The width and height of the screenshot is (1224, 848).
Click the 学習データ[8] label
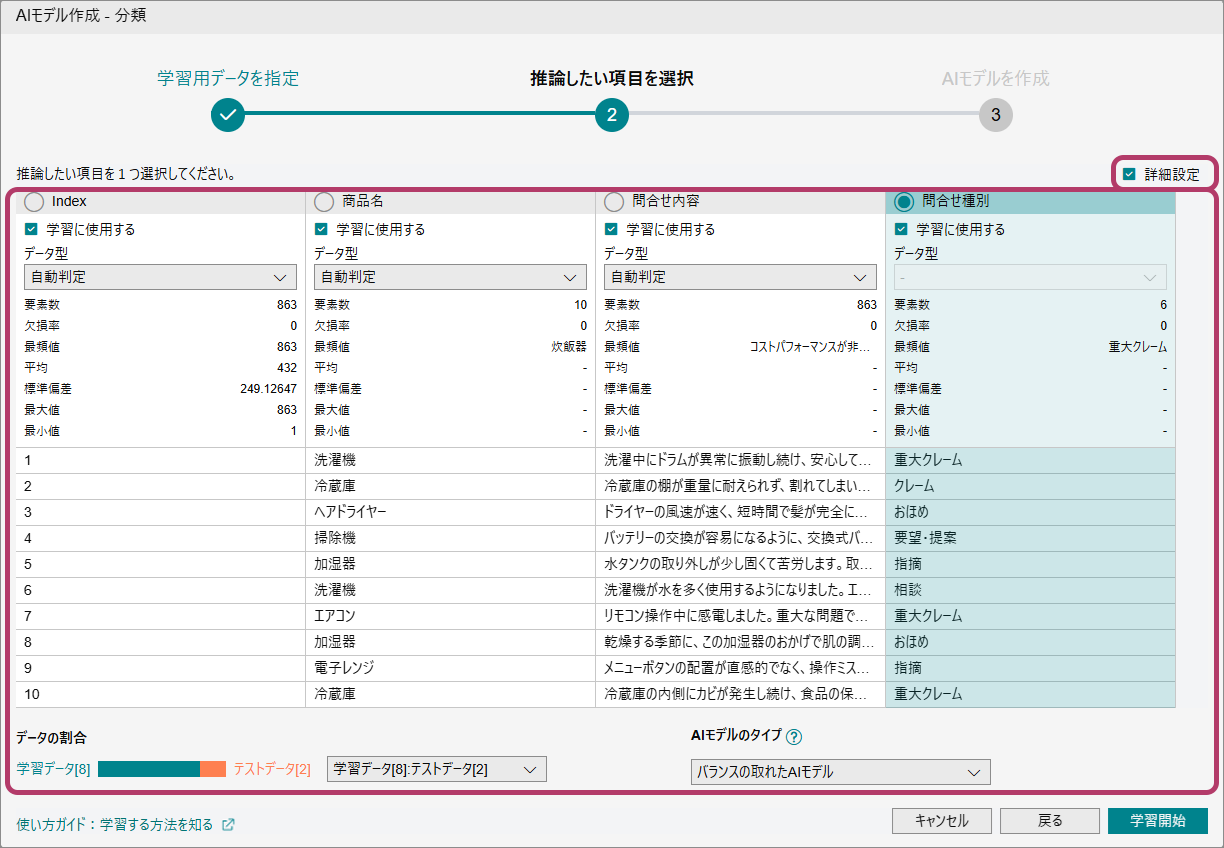(x=54, y=769)
